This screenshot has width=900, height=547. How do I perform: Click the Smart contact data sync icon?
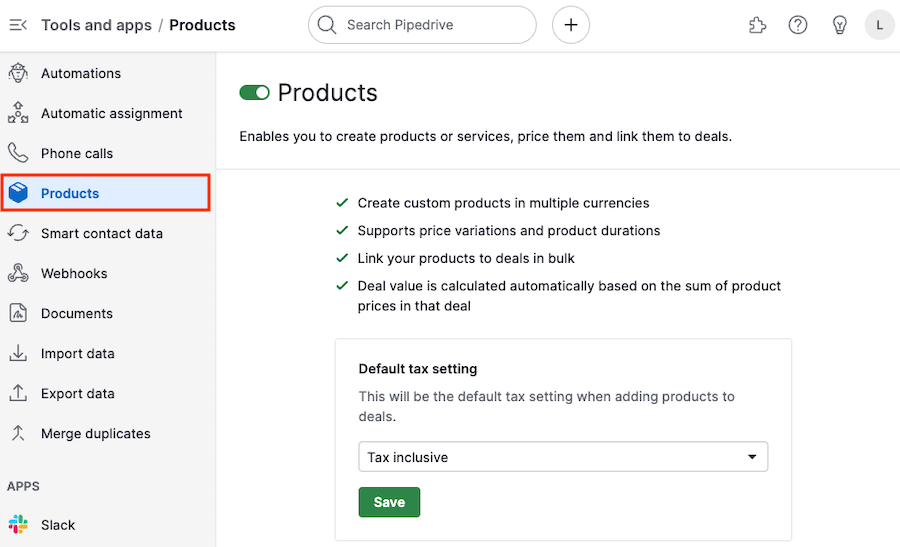pyautogui.click(x=18, y=233)
